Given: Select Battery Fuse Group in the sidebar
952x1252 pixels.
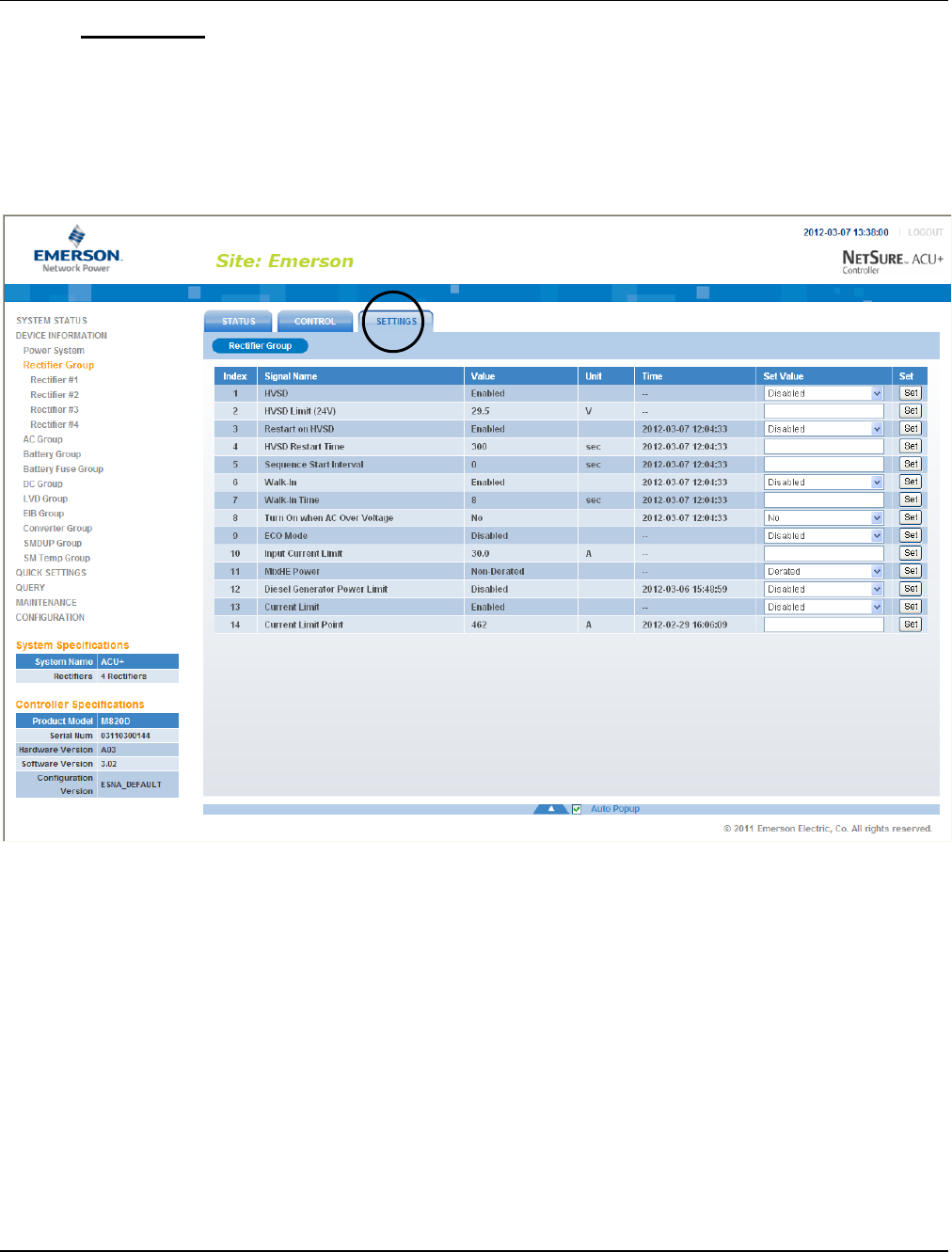Looking at the screenshot, I should 63,469.
